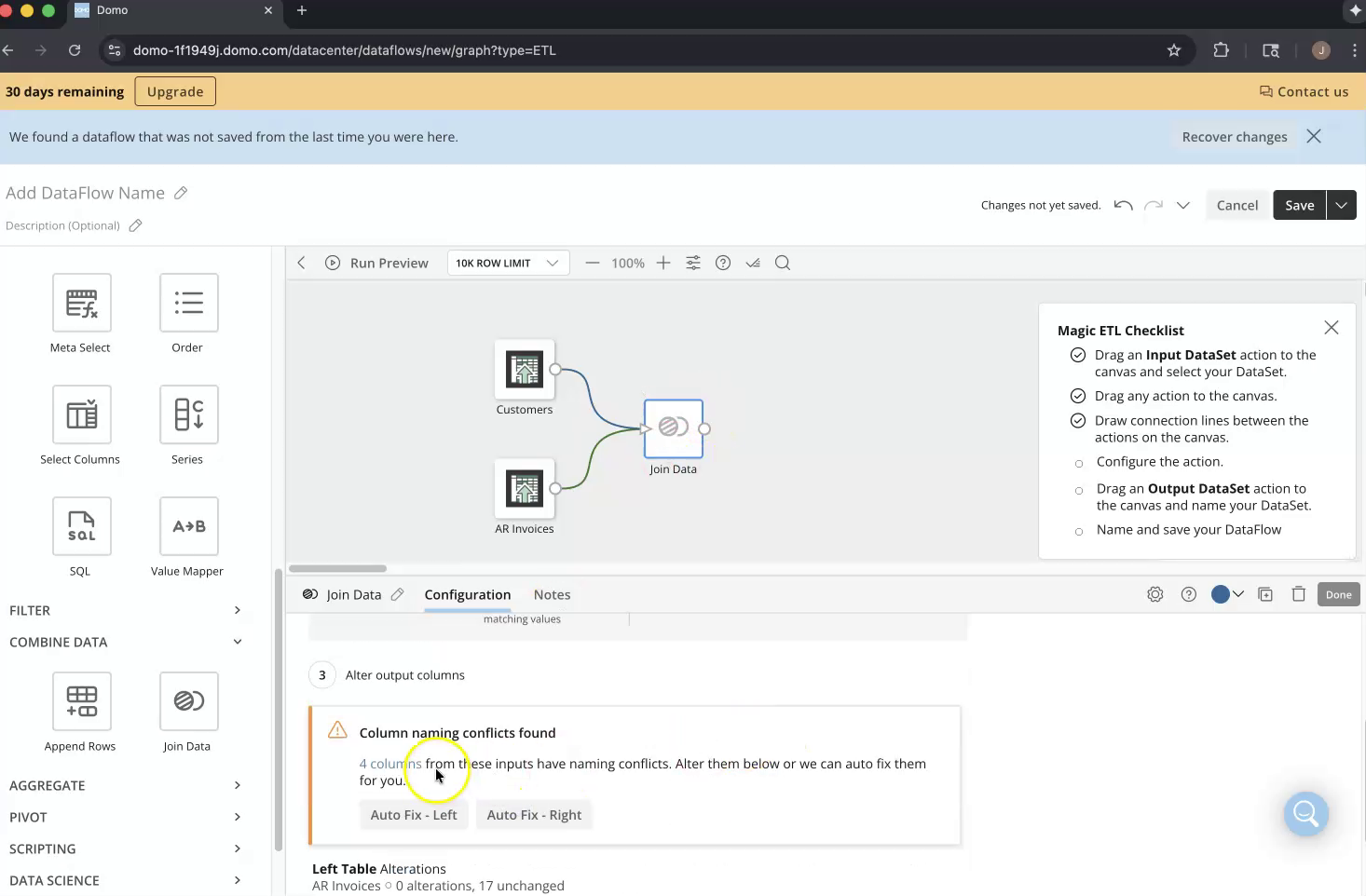Switch to the Notes tab
Image resolution: width=1366 pixels, height=896 pixels.
coord(552,594)
